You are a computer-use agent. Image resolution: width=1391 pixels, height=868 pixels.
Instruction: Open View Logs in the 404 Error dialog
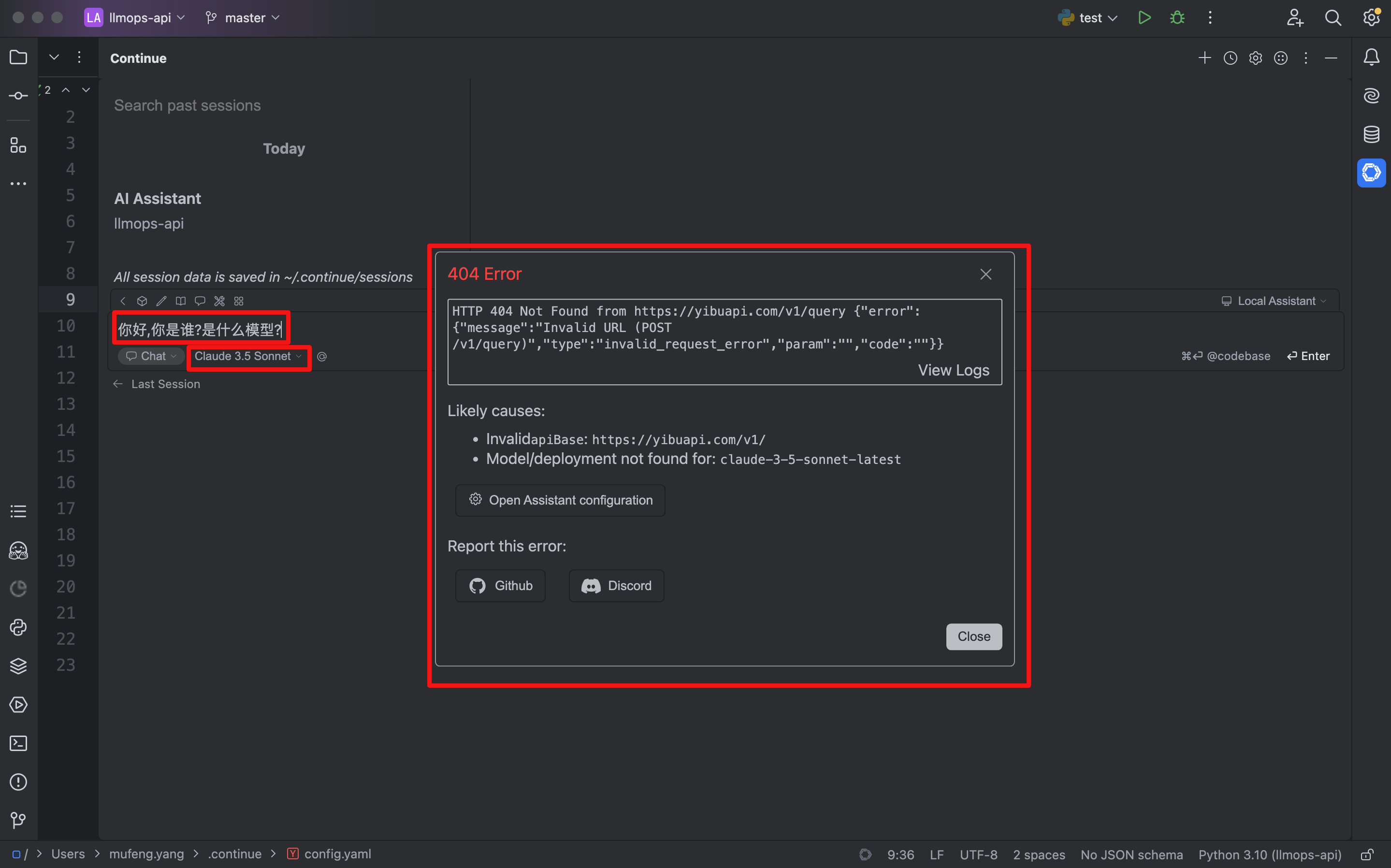953,370
